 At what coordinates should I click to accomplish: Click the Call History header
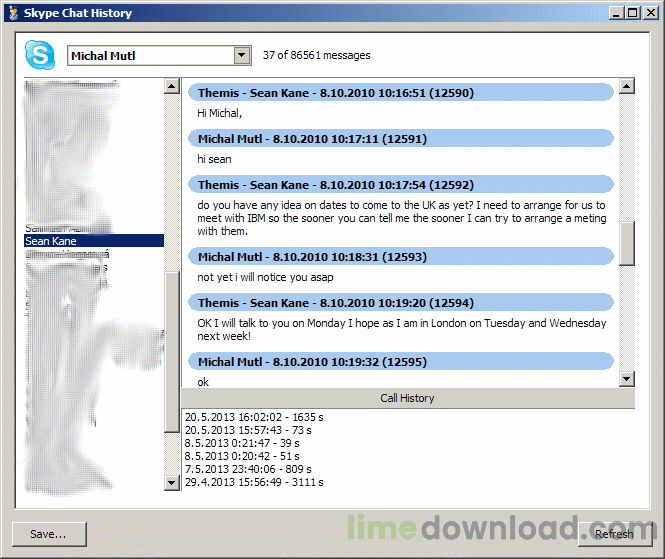click(407, 398)
